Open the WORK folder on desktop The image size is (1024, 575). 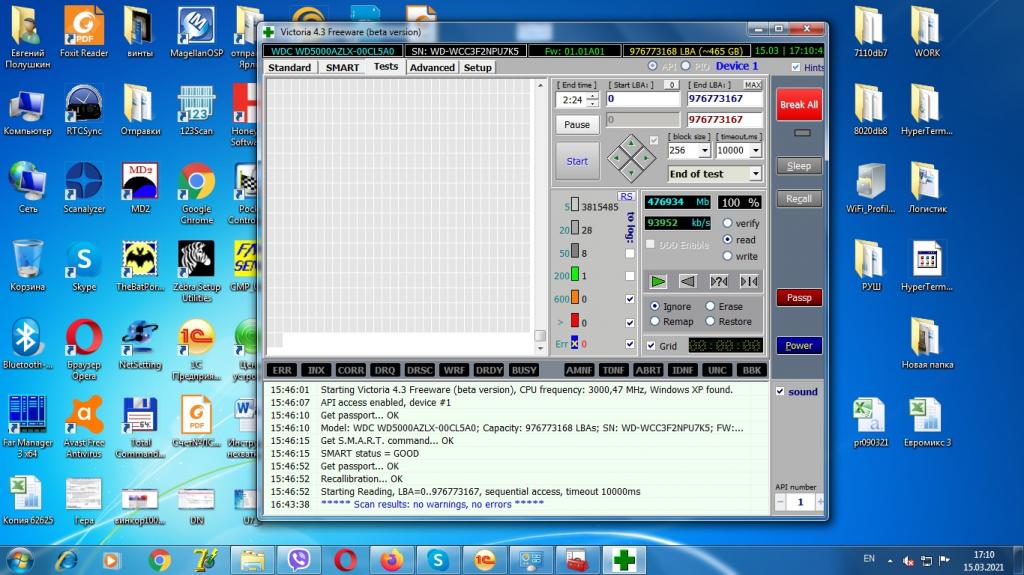click(927, 33)
